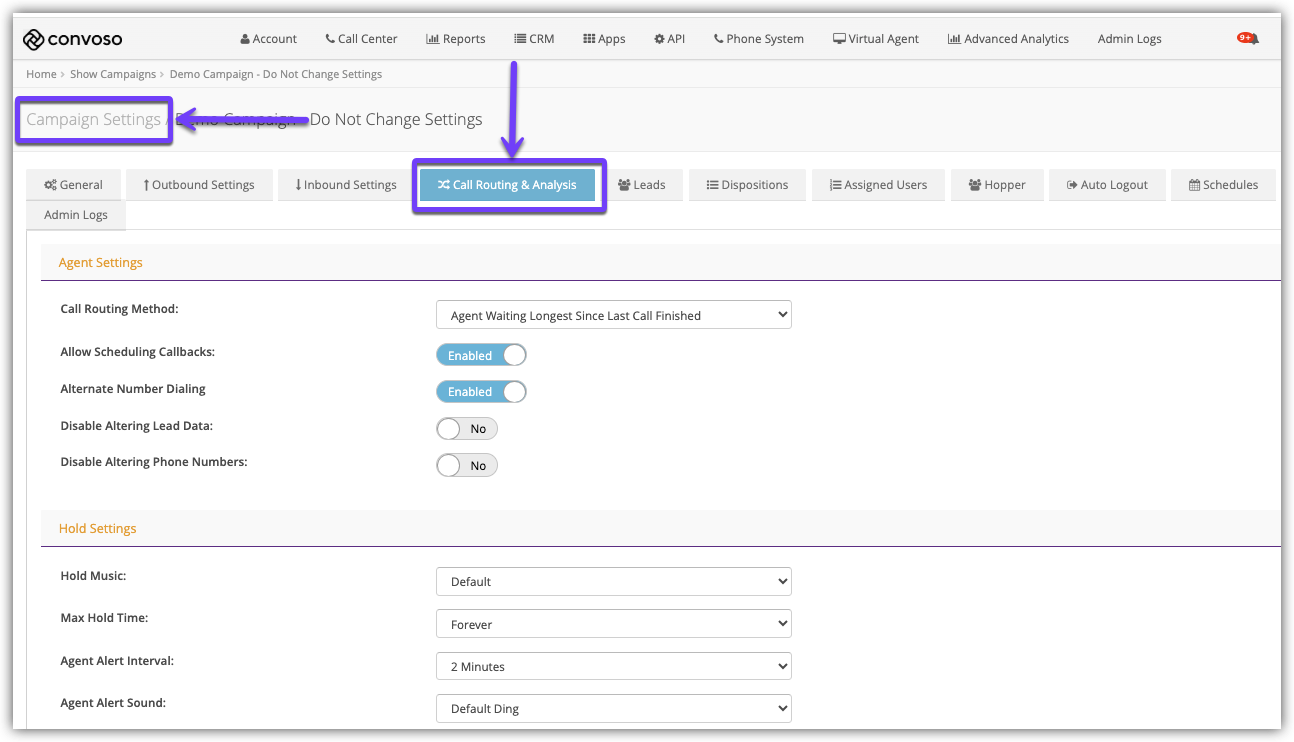The image size is (1294, 742).
Task: Switch to the Outbound Settings tab
Action: pos(199,185)
